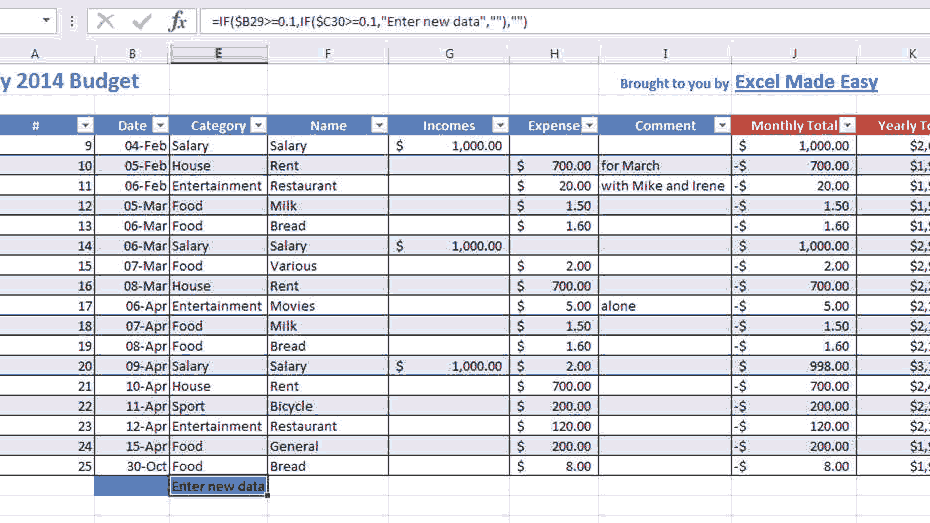Select 'with Mike and Irene' comment cell
This screenshot has height=523, width=930.
[665, 186]
